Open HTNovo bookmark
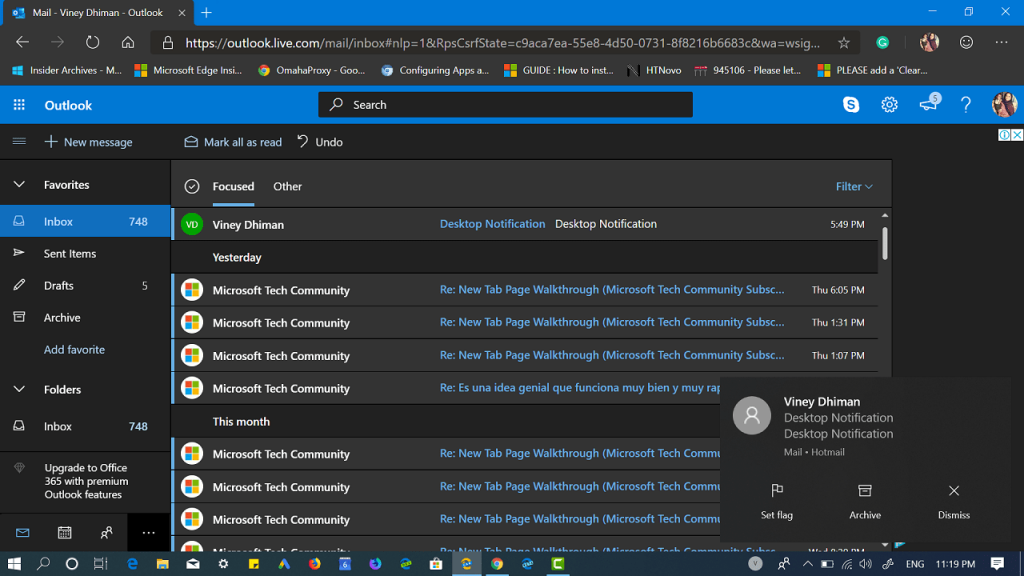The height and width of the screenshot is (576, 1024). pos(654,70)
